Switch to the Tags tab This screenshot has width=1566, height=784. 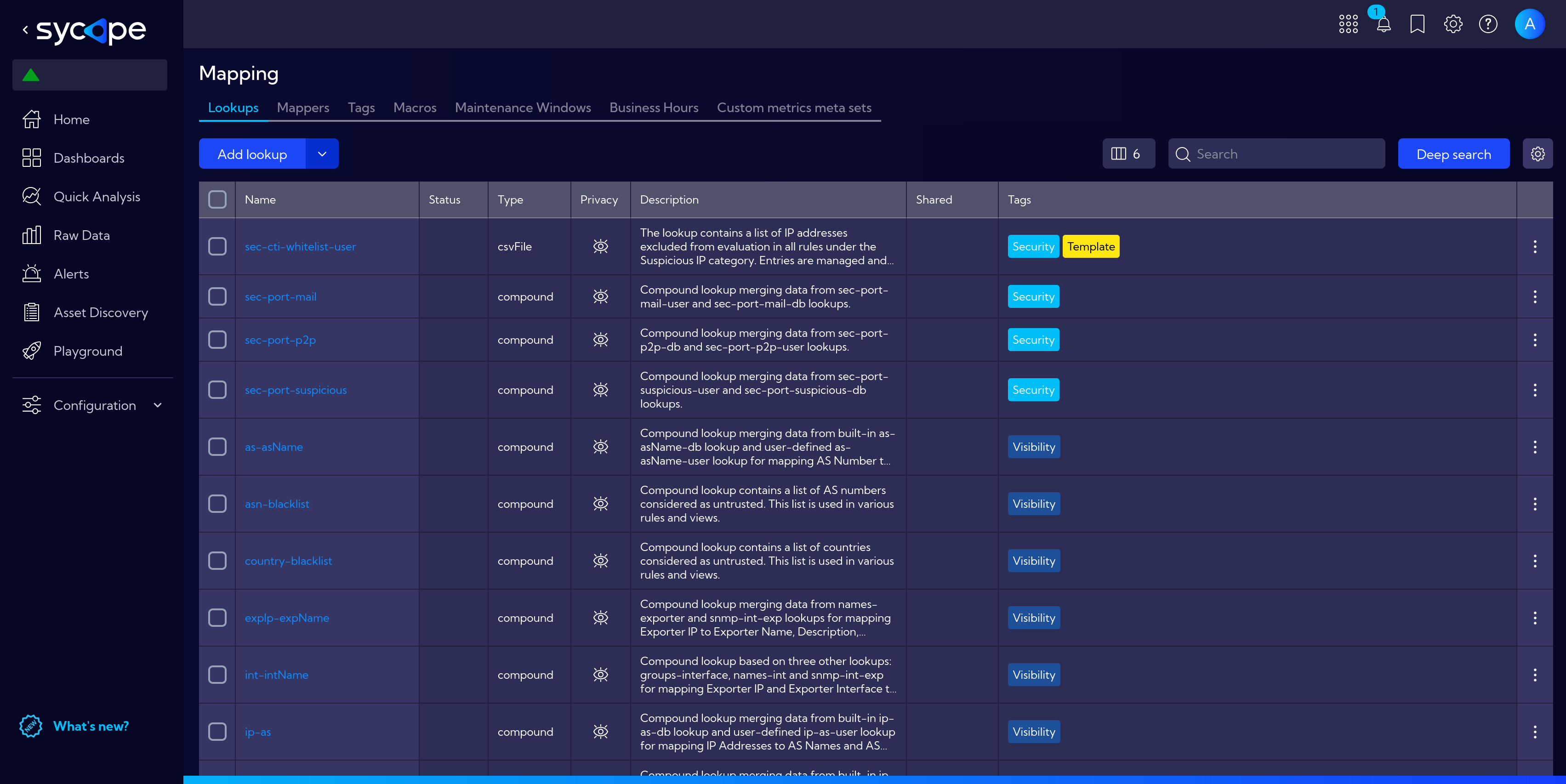pyautogui.click(x=361, y=108)
